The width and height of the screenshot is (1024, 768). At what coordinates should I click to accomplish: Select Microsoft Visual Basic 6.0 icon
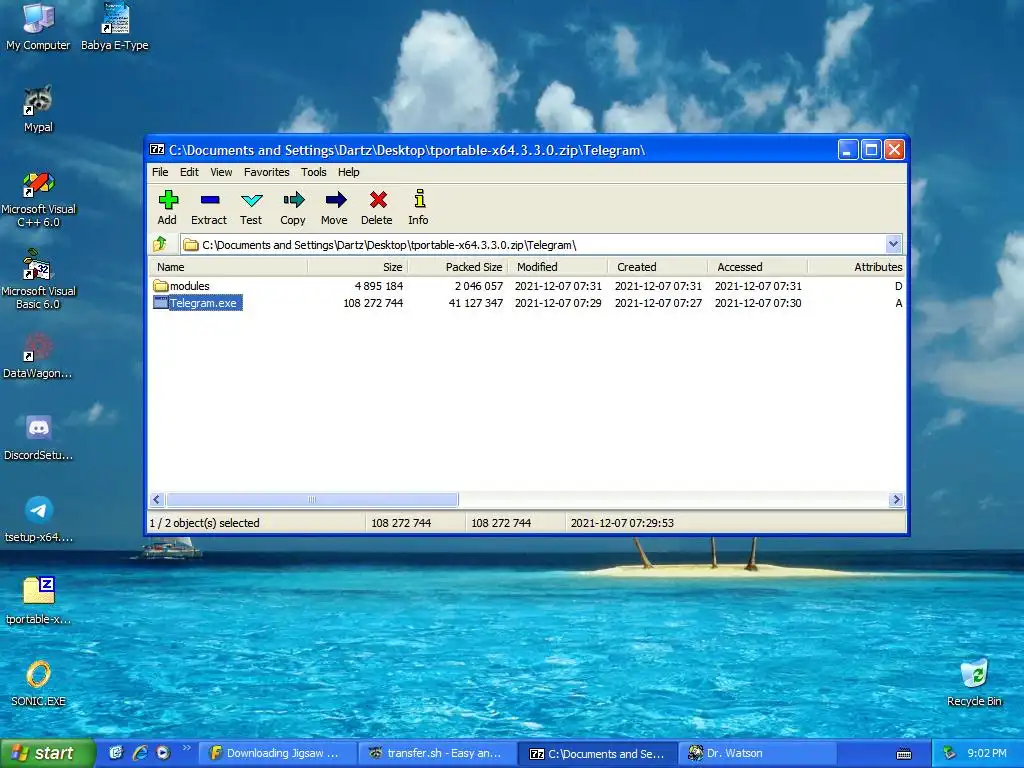click(x=38, y=264)
